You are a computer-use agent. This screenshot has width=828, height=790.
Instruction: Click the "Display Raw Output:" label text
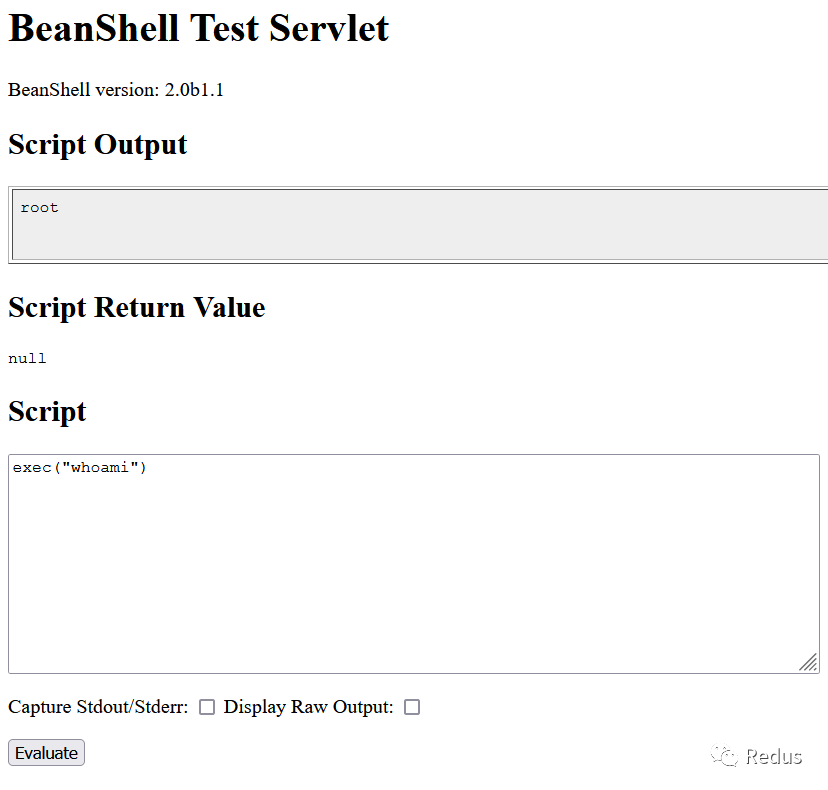pos(308,707)
